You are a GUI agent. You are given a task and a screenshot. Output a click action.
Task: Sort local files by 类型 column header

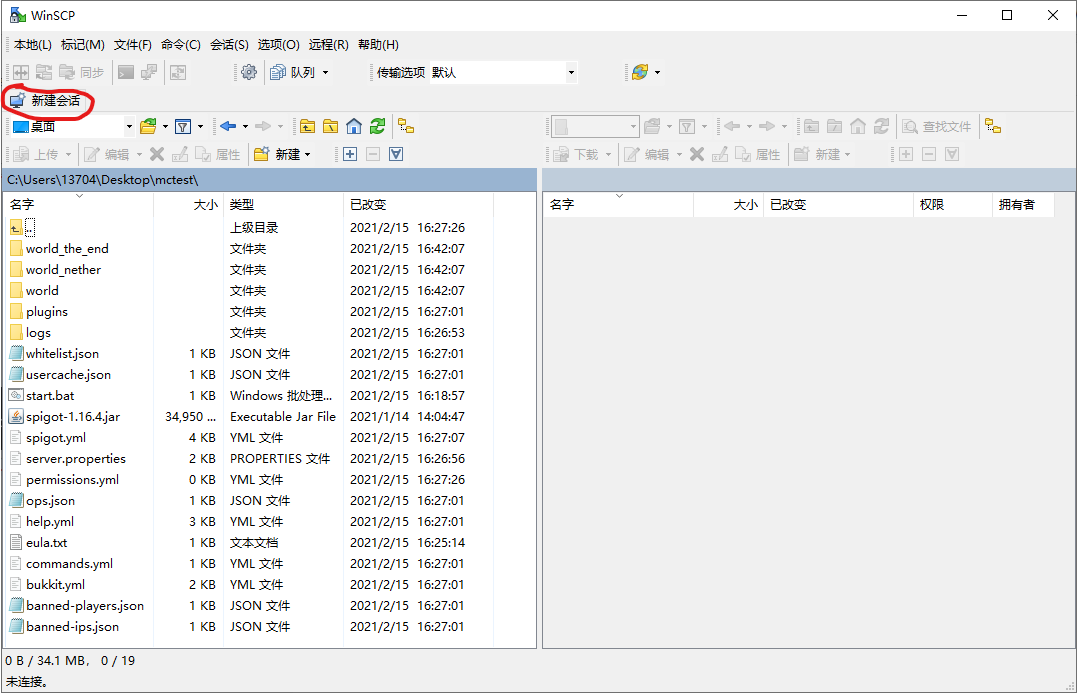coord(282,205)
